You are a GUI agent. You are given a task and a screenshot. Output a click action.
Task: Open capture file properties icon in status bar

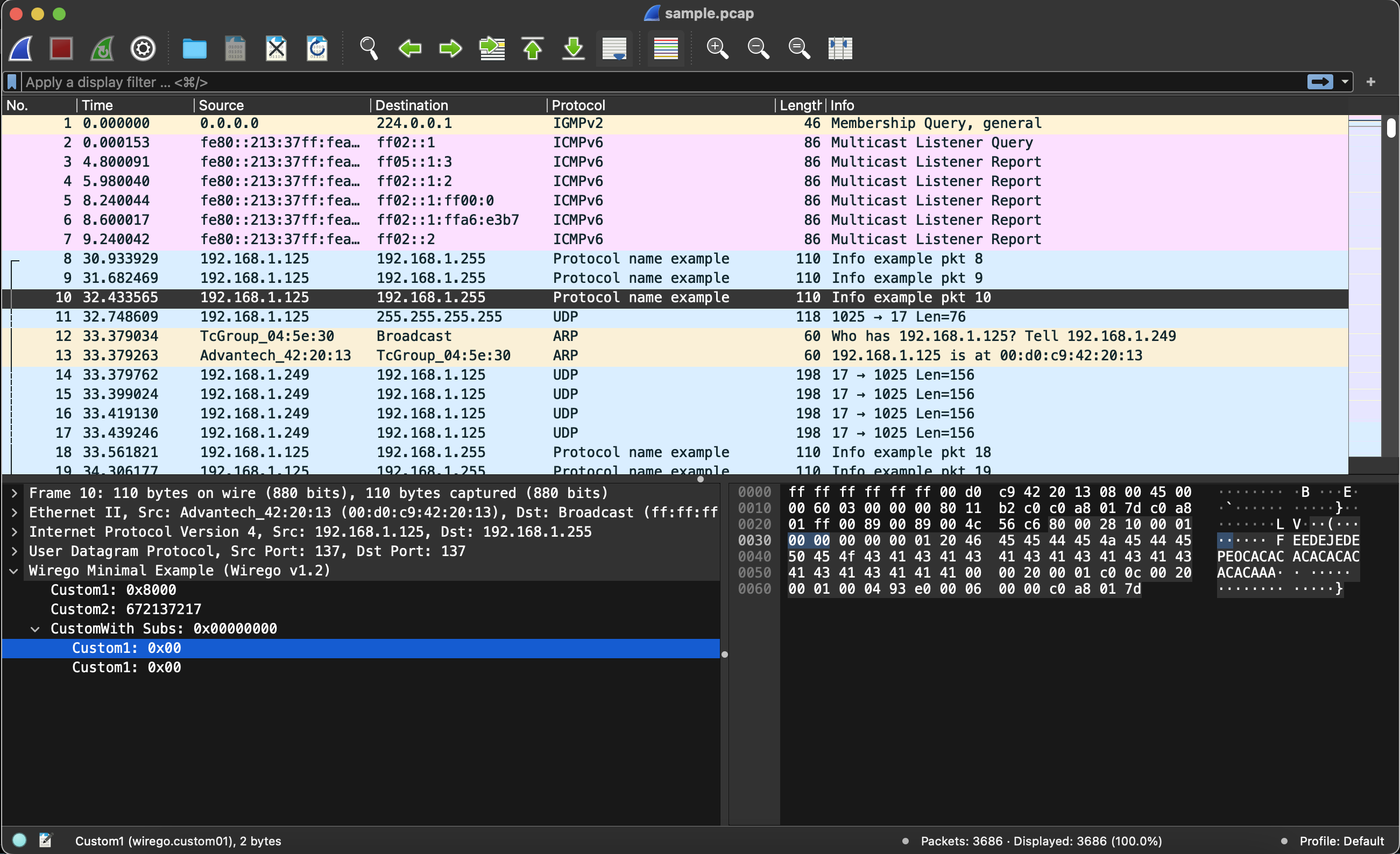pos(45,841)
